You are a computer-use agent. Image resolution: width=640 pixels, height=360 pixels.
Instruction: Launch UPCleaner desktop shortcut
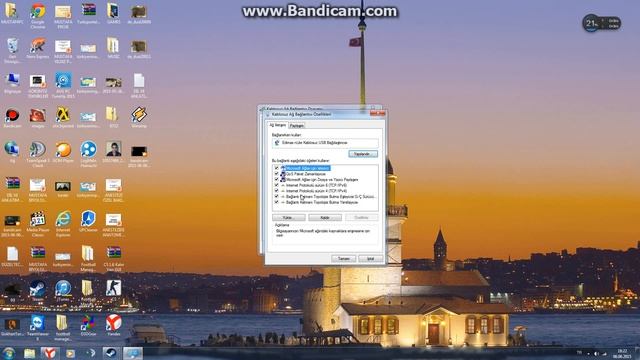[88, 220]
